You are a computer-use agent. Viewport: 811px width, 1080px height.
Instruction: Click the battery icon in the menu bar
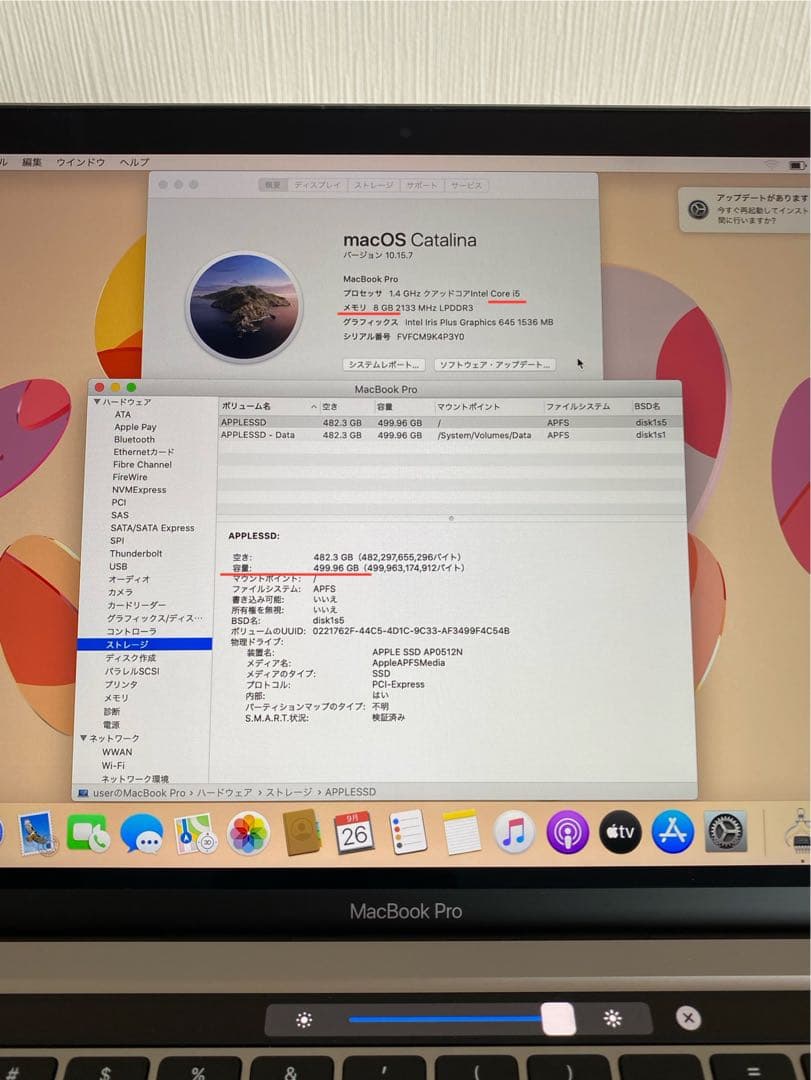pos(797,165)
